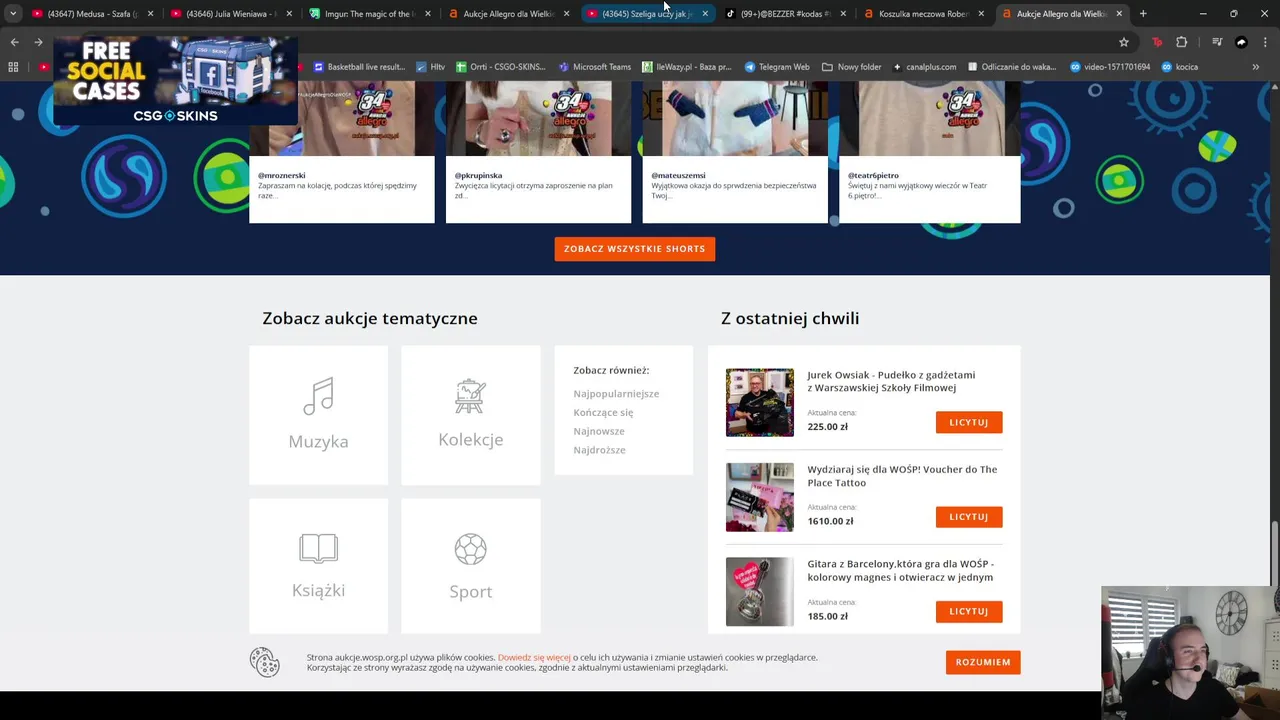Switch to the BEZZER TikTok tab
Screen dimensions: 1280x720
click(785, 14)
